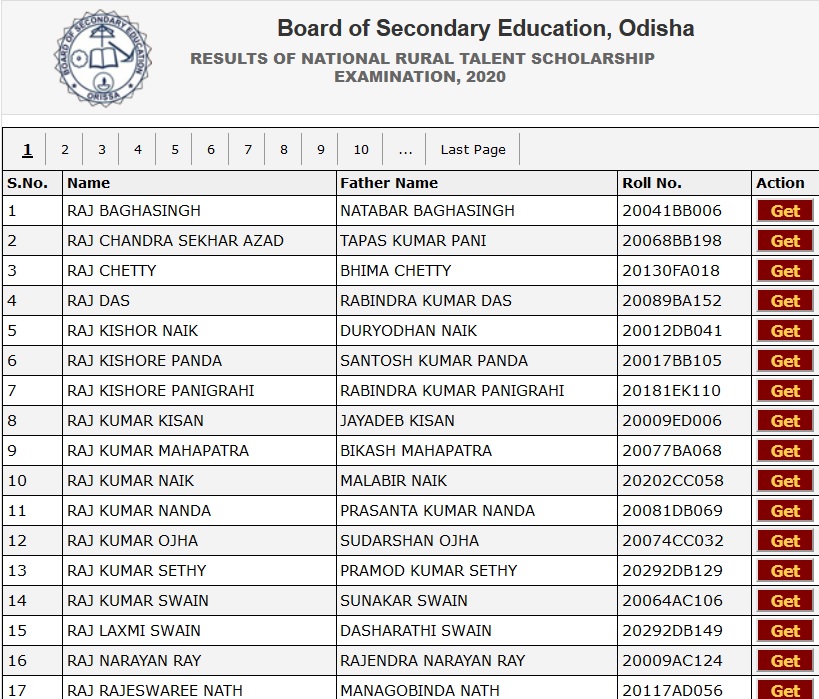Get result for RAJ KUMAR OJHA
The image size is (819, 699).
[785, 541]
